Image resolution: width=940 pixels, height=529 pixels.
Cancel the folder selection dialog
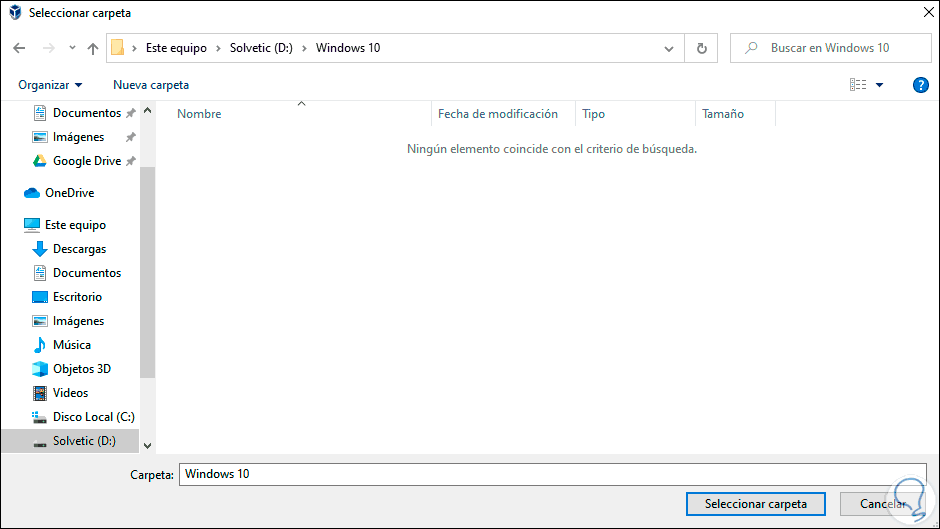pos(883,504)
